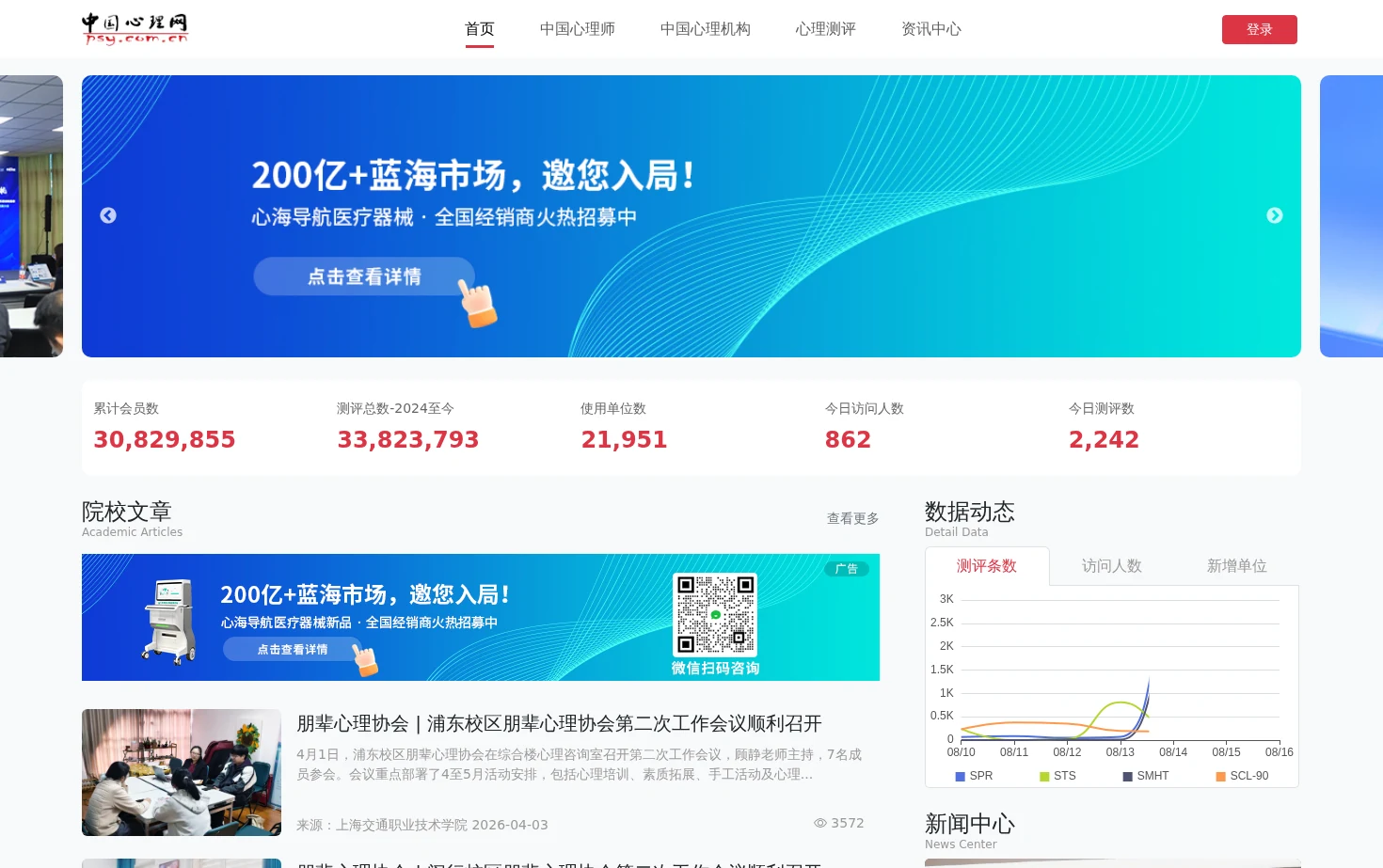
Task: Click 使用单位数 value 21,951
Action: [x=624, y=439]
